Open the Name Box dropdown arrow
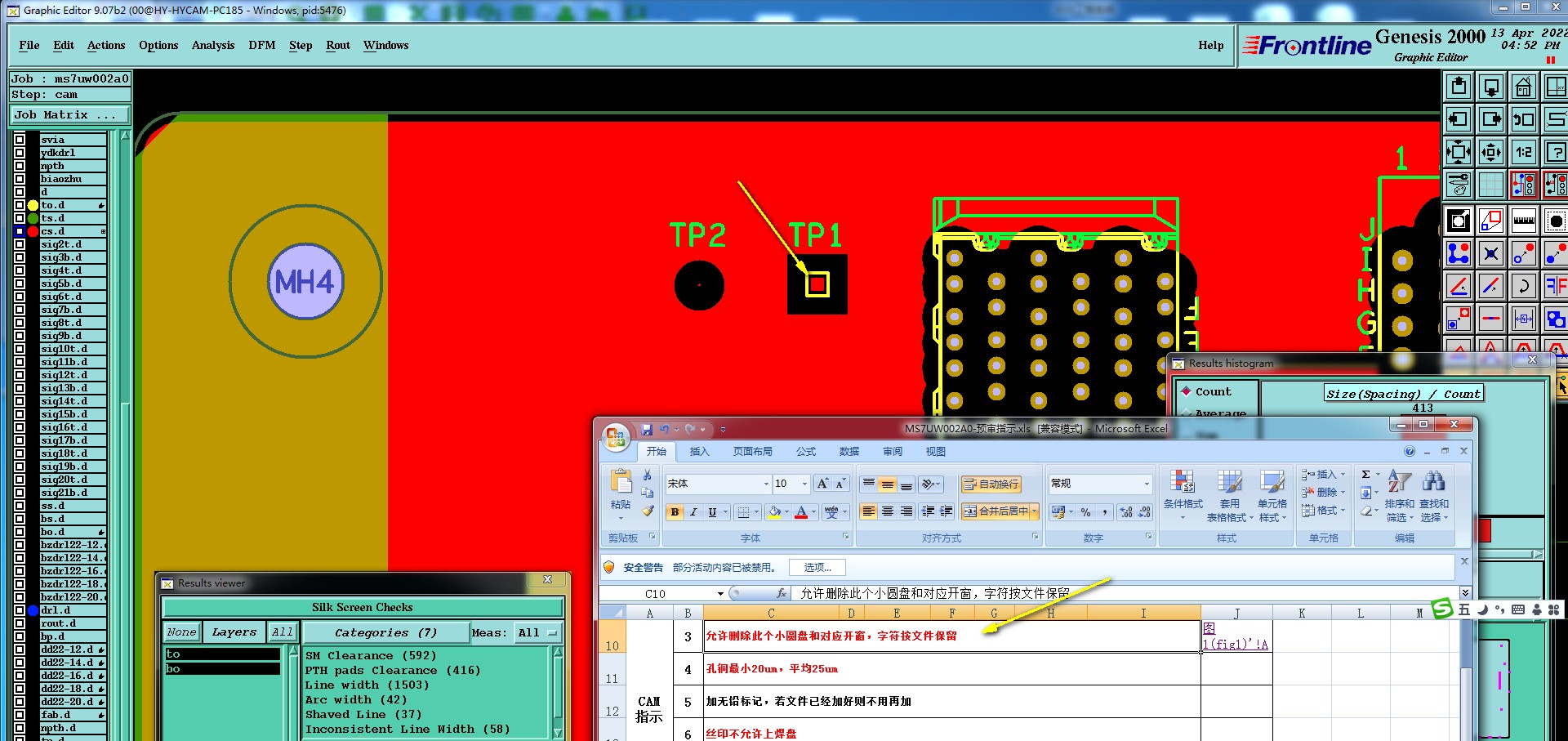 coord(720,594)
